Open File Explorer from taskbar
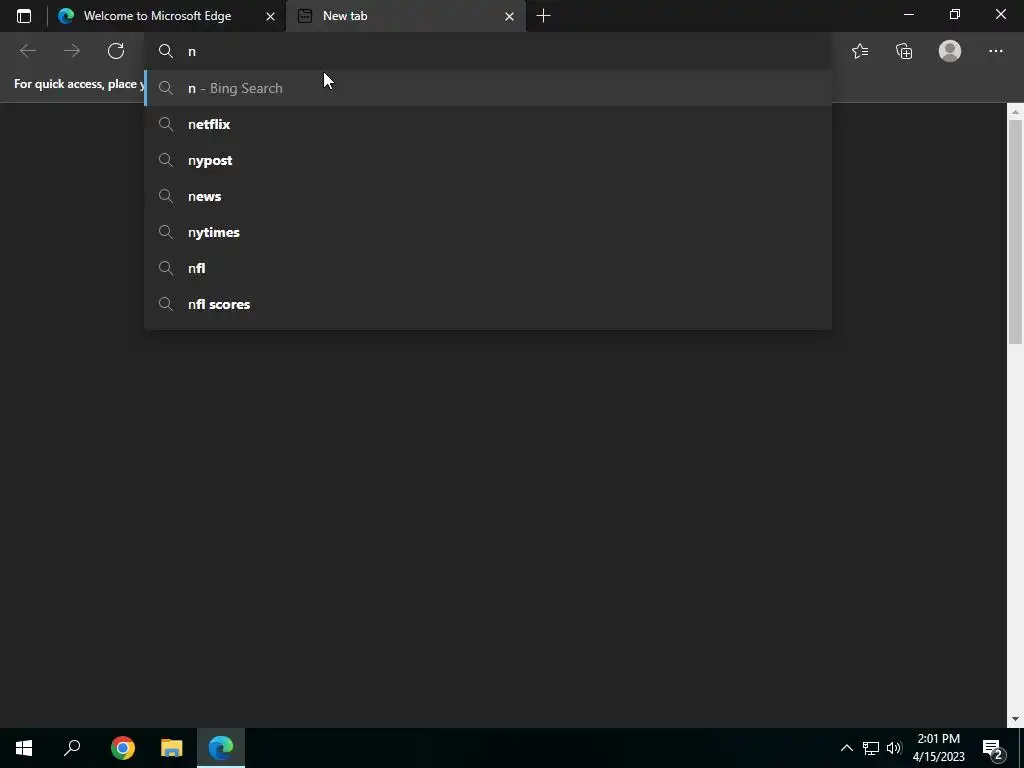The width and height of the screenshot is (1024, 768). (x=172, y=748)
